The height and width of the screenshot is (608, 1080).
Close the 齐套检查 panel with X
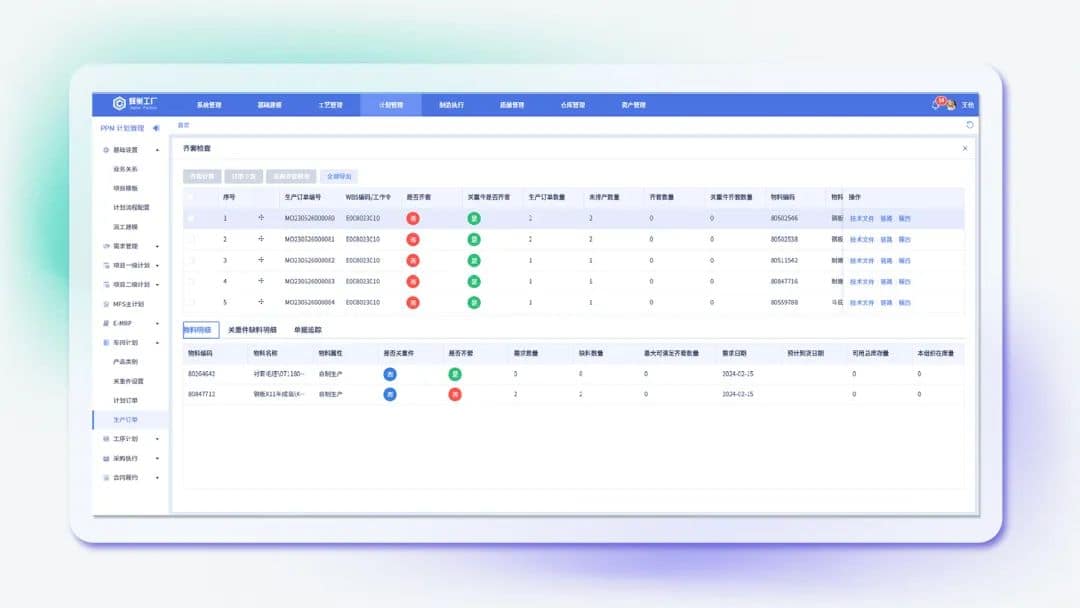point(965,148)
